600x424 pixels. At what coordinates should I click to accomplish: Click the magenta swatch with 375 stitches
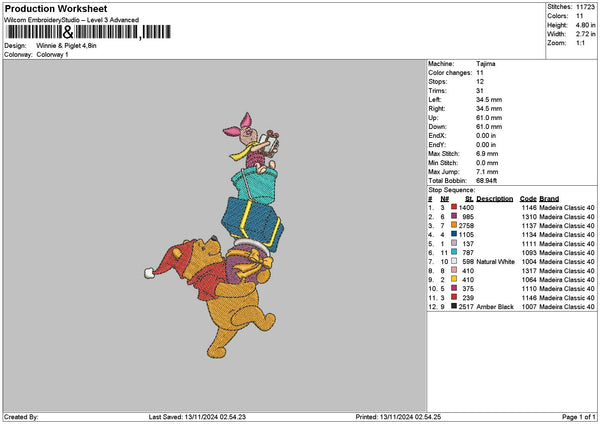pyautogui.click(x=454, y=288)
